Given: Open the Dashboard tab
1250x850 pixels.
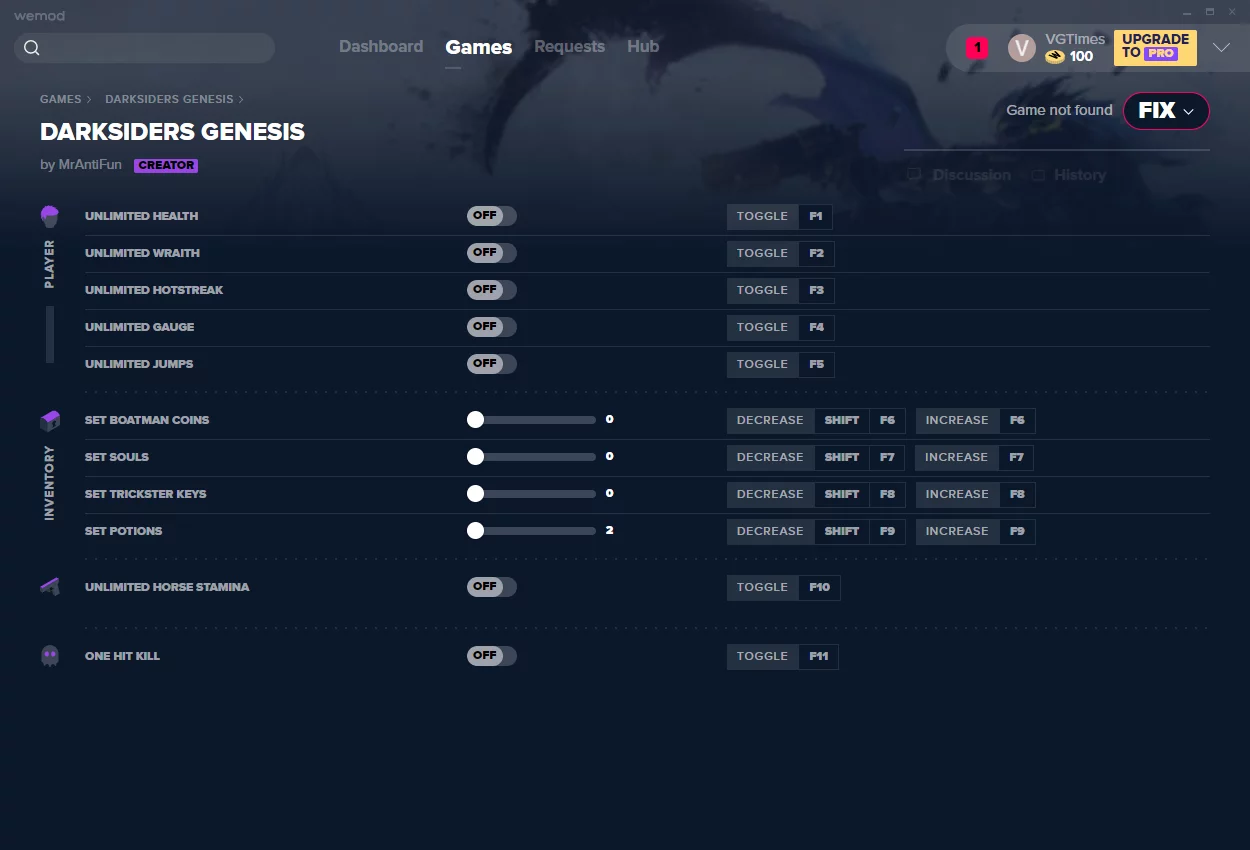Looking at the screenshot, I should (x=381, y=47).
